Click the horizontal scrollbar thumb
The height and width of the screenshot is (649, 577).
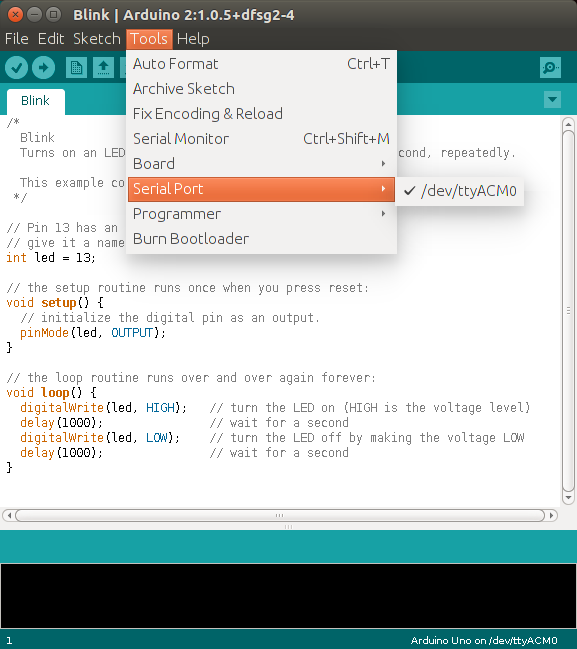280,515
